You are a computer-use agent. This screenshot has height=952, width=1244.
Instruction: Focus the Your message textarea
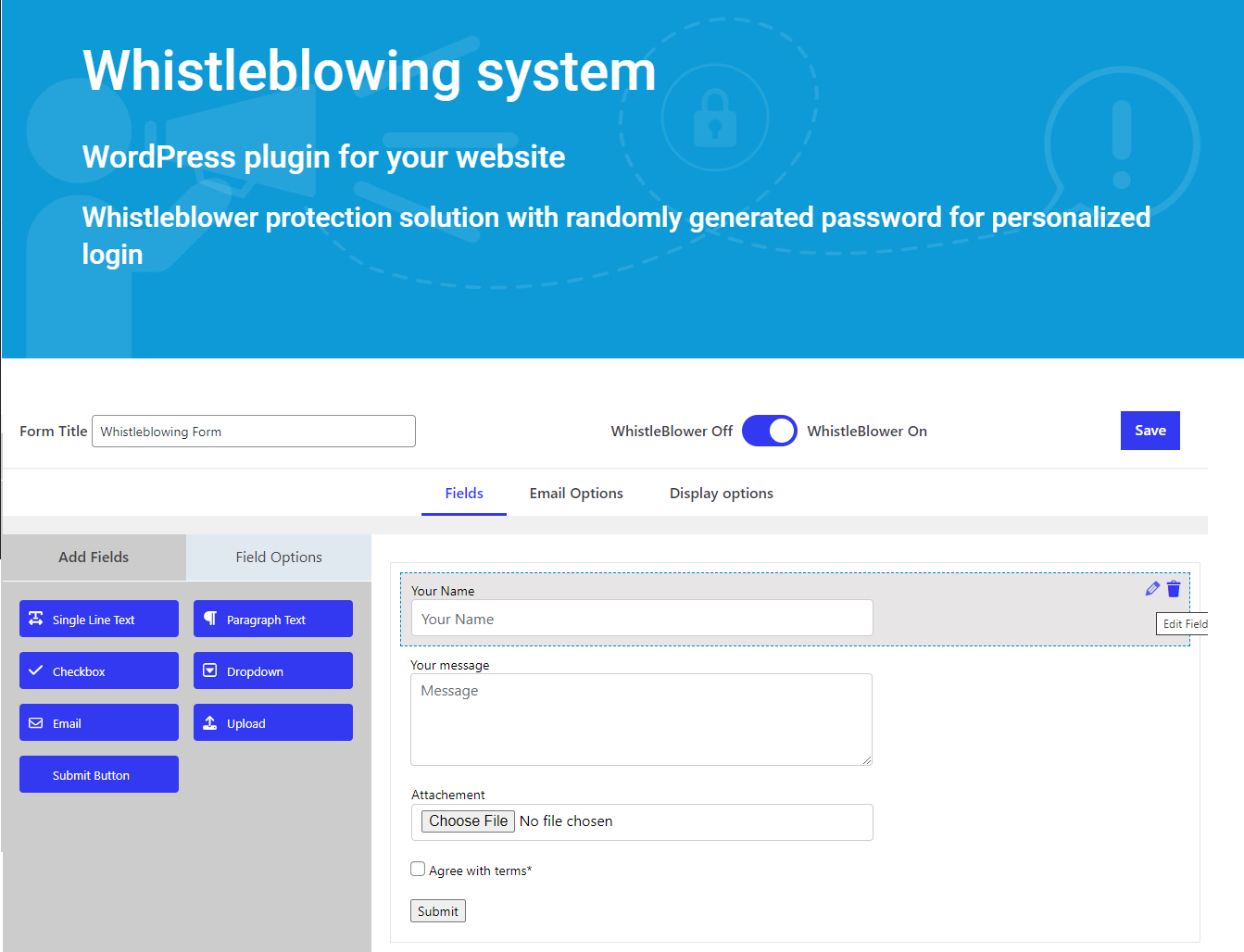pyautogui.click(x=641, y=720)
